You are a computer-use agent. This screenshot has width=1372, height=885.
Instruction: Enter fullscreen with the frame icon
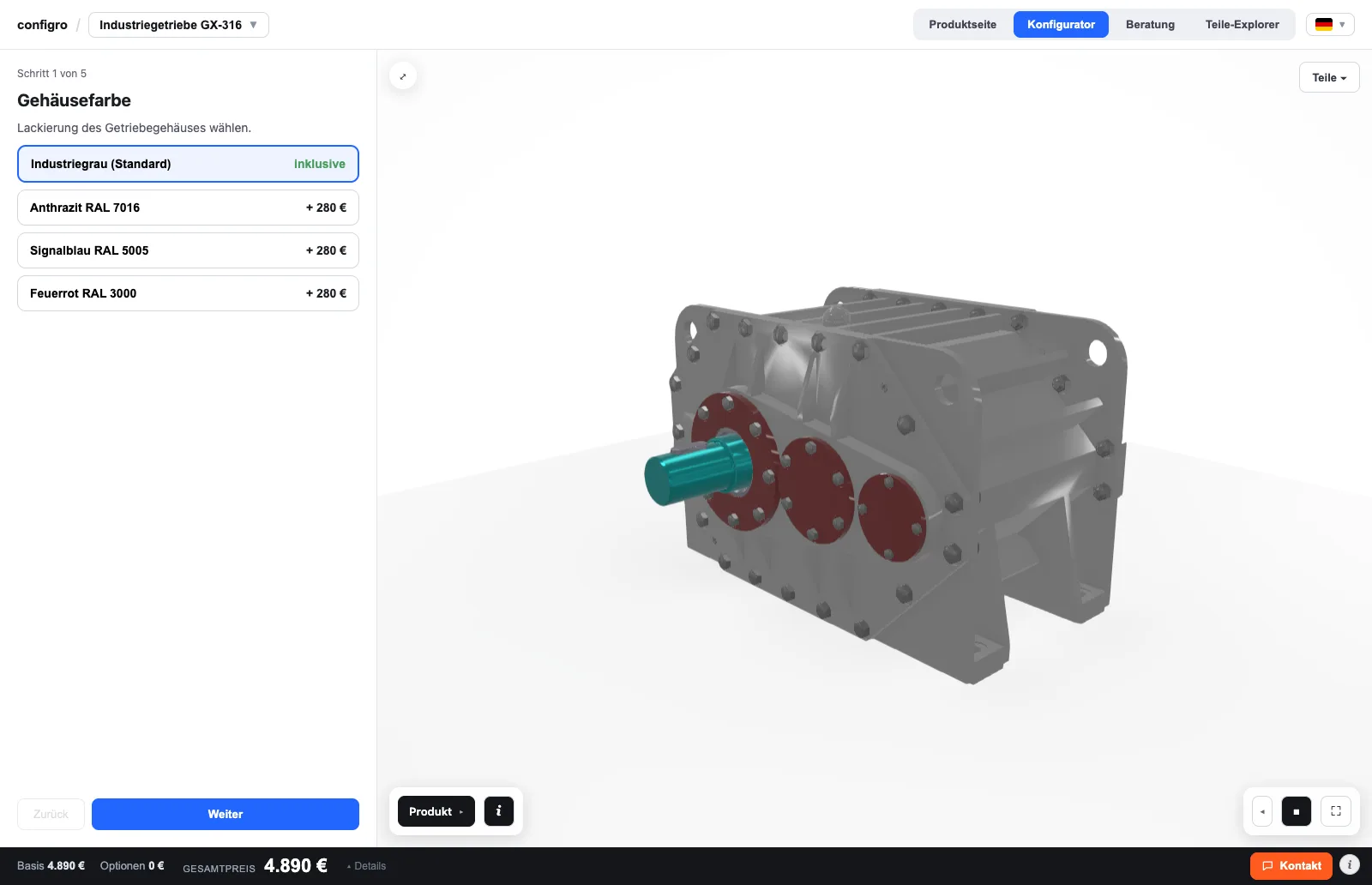point(1336,811)
